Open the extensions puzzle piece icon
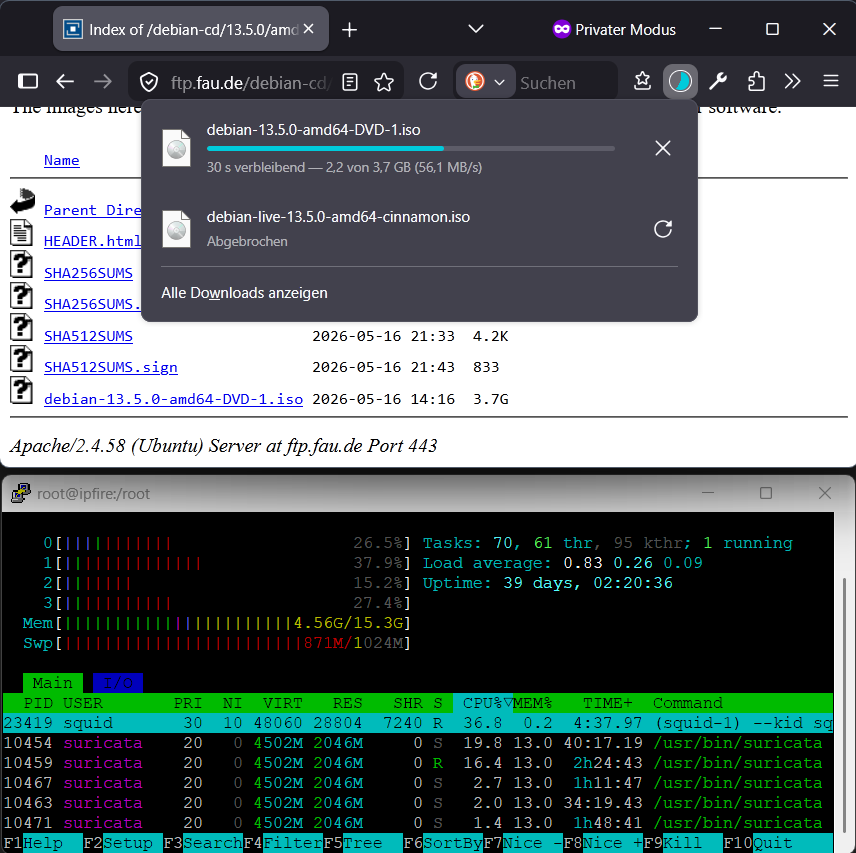The image size is (856, 853). [756, 82]
